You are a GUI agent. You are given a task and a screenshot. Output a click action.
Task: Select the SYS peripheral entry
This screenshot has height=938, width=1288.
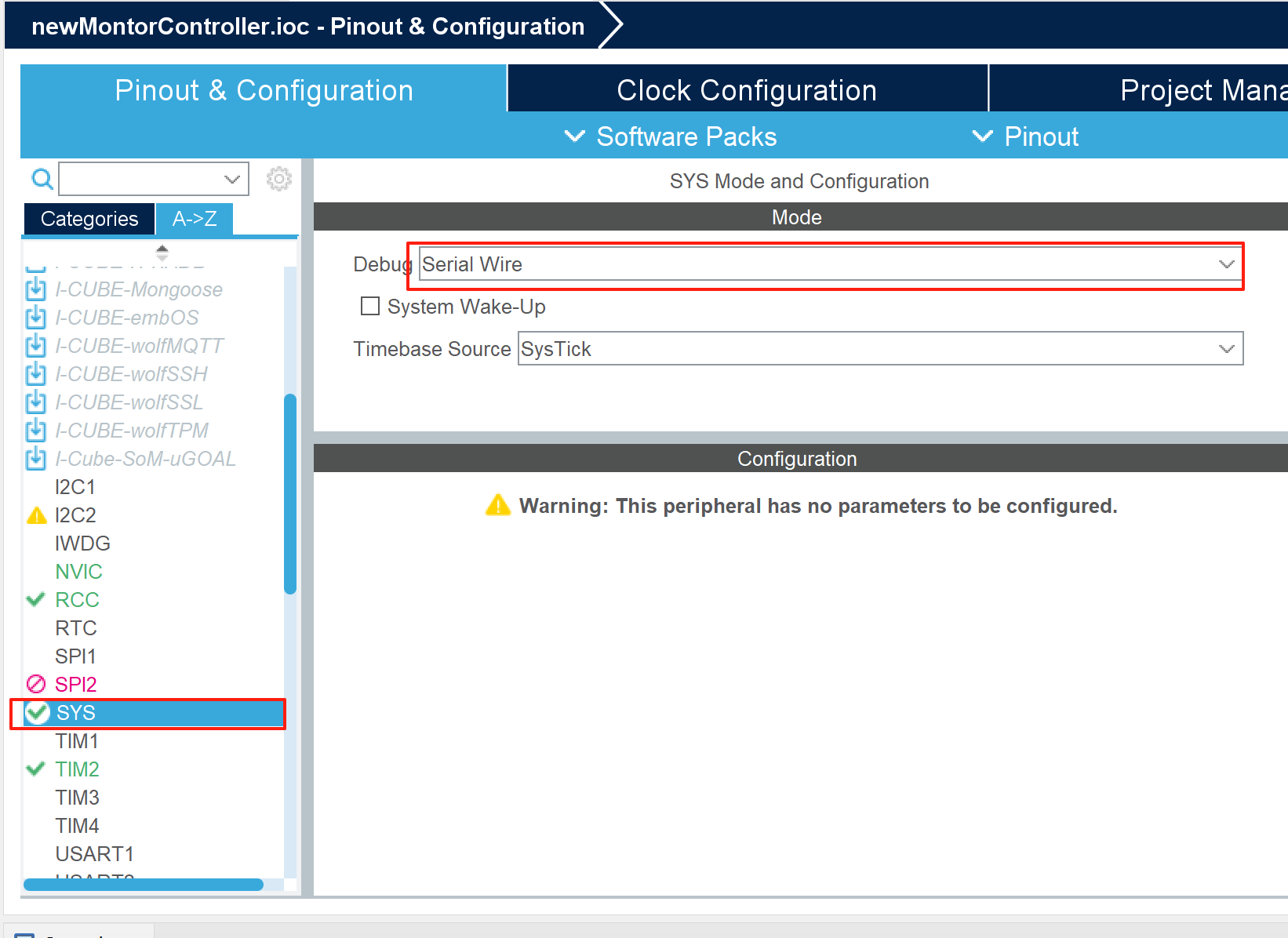pyautogui.click(x=153, y=713)
